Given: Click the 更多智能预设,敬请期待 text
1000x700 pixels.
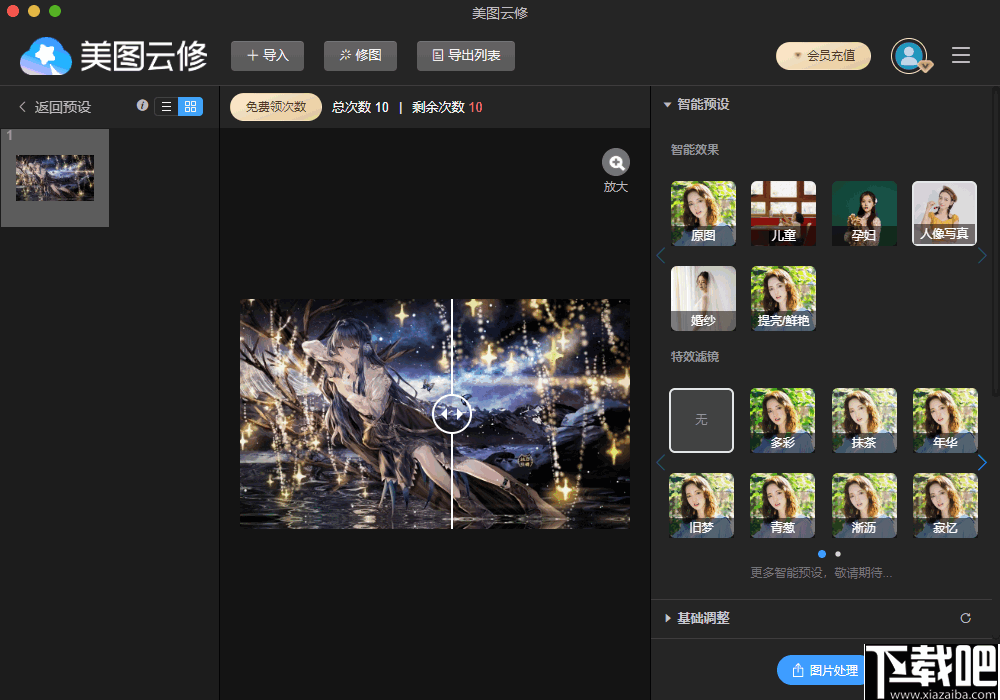Looking at the screenshot, I should (x=821, y=572).
